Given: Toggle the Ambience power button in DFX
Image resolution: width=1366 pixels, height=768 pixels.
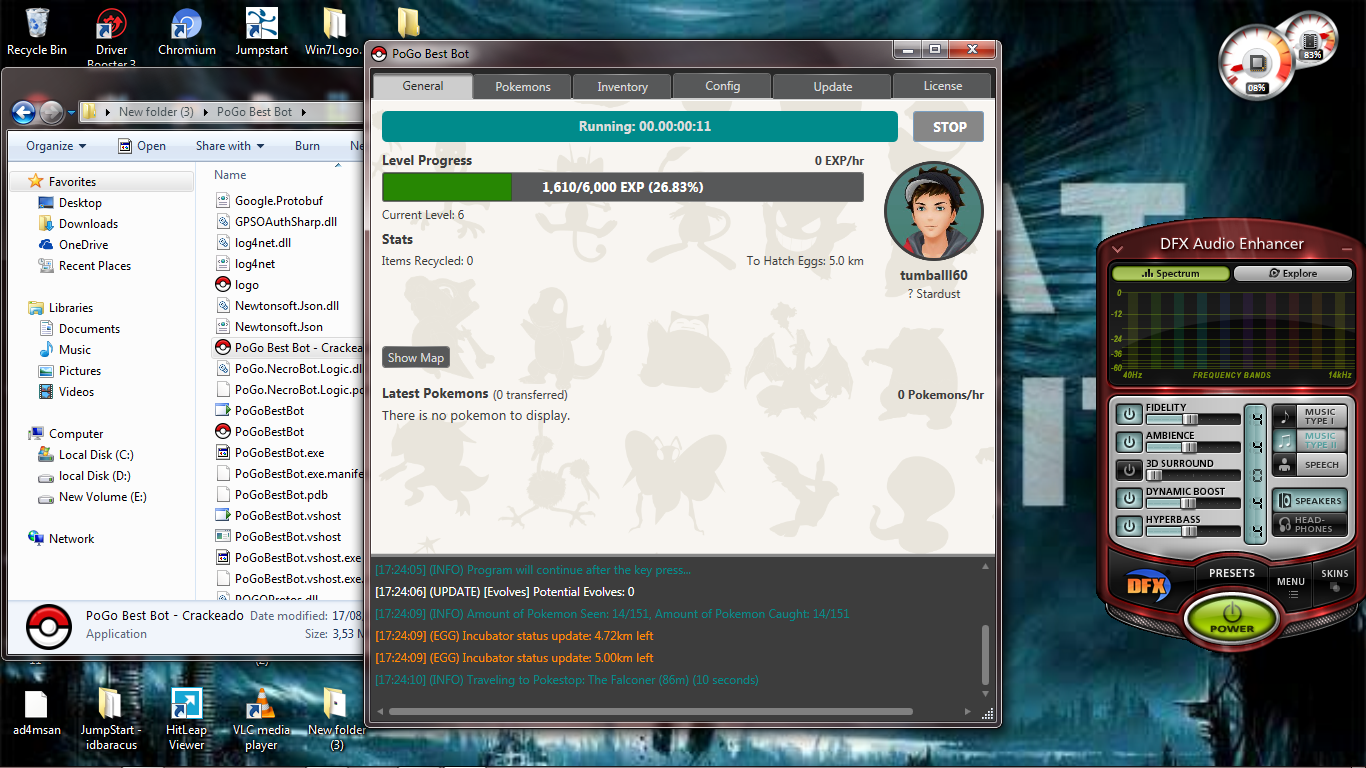Looking at the screenshot, I should (1129, 442).
